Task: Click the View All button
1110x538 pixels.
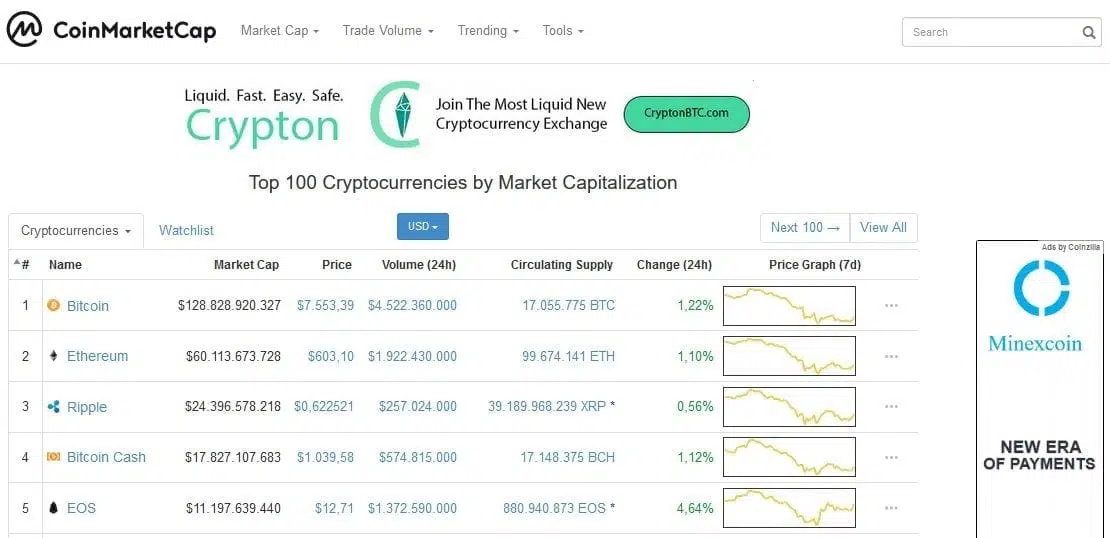Action: pos(883,228)
